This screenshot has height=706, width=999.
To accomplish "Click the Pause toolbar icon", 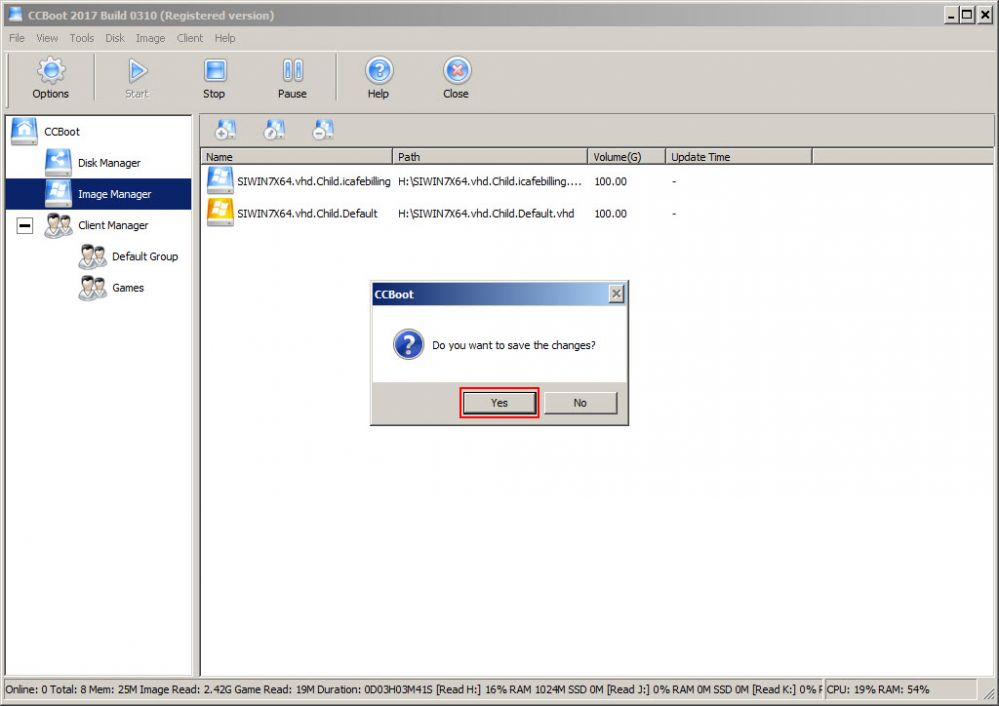I will coord(292,71).
